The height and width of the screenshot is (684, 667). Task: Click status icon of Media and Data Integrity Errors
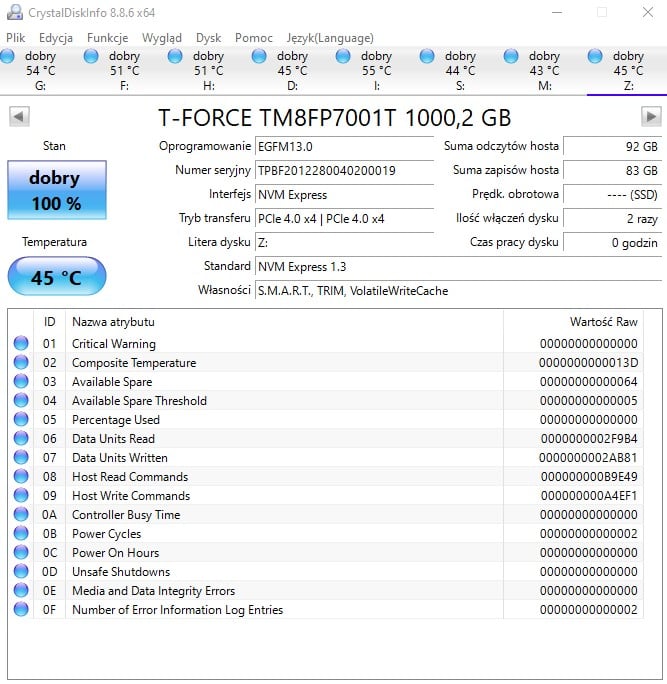pos(21,590)
